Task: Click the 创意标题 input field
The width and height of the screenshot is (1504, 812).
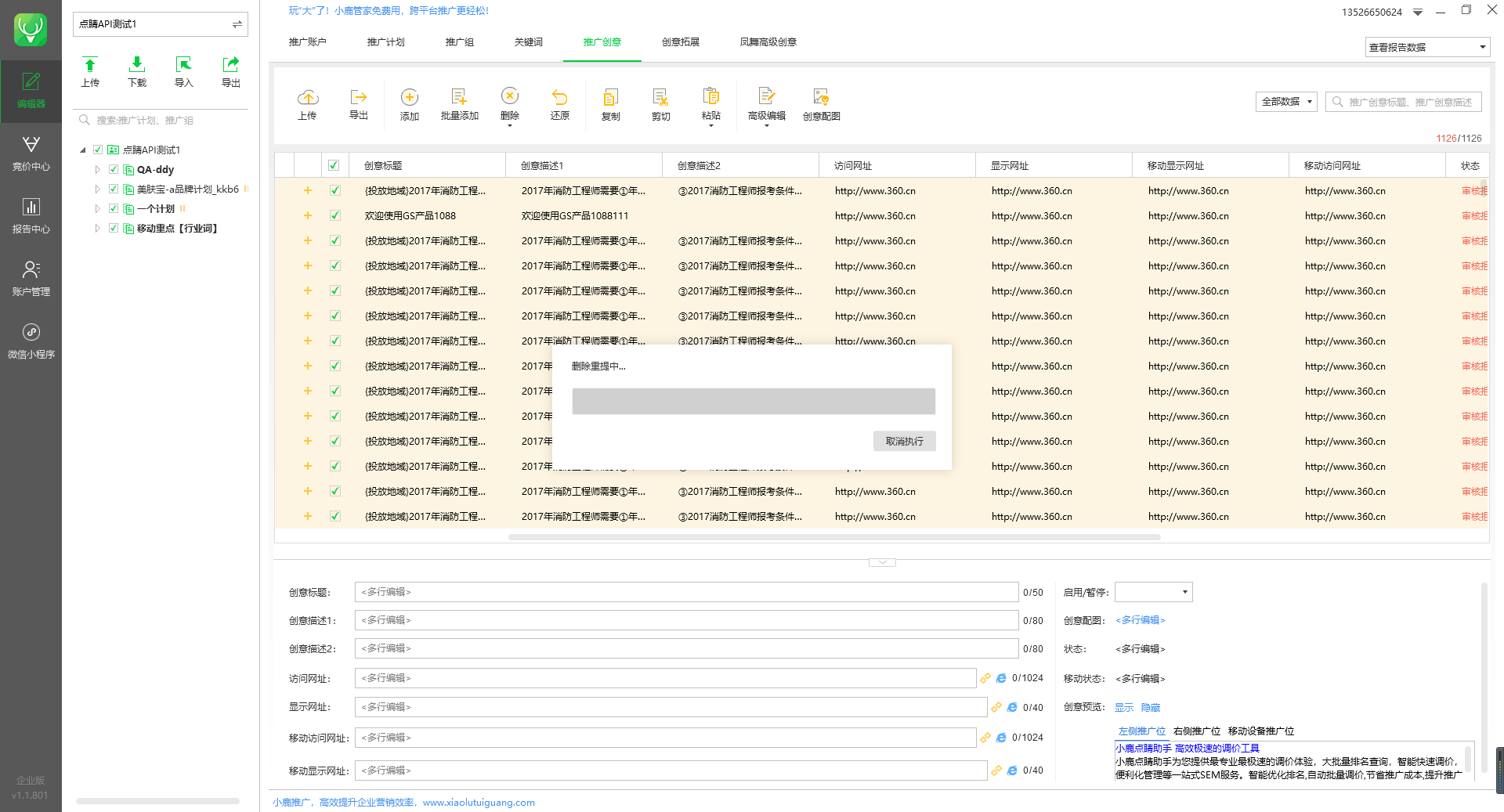Action: [x=686, y=592]
